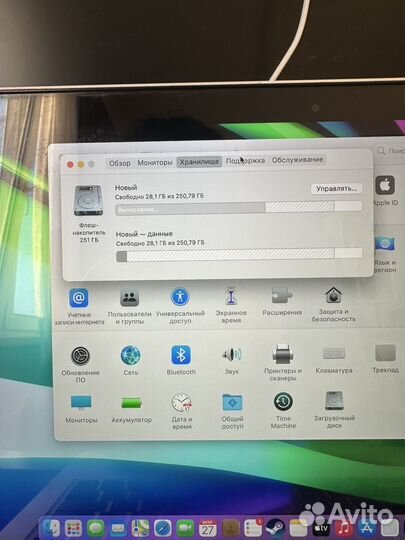Open Maps from the Dock
This screenshot has width=405, height=540.
coord(141,528)
